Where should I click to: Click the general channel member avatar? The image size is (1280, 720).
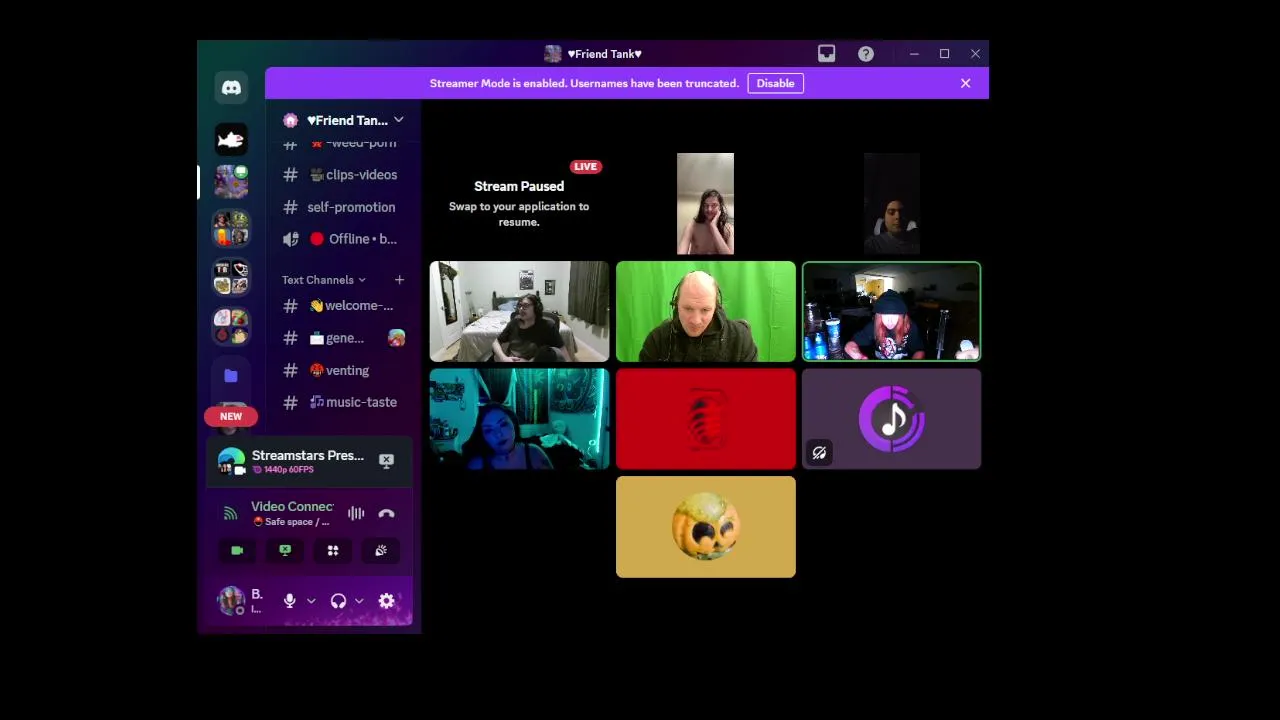tap(397, 338)
